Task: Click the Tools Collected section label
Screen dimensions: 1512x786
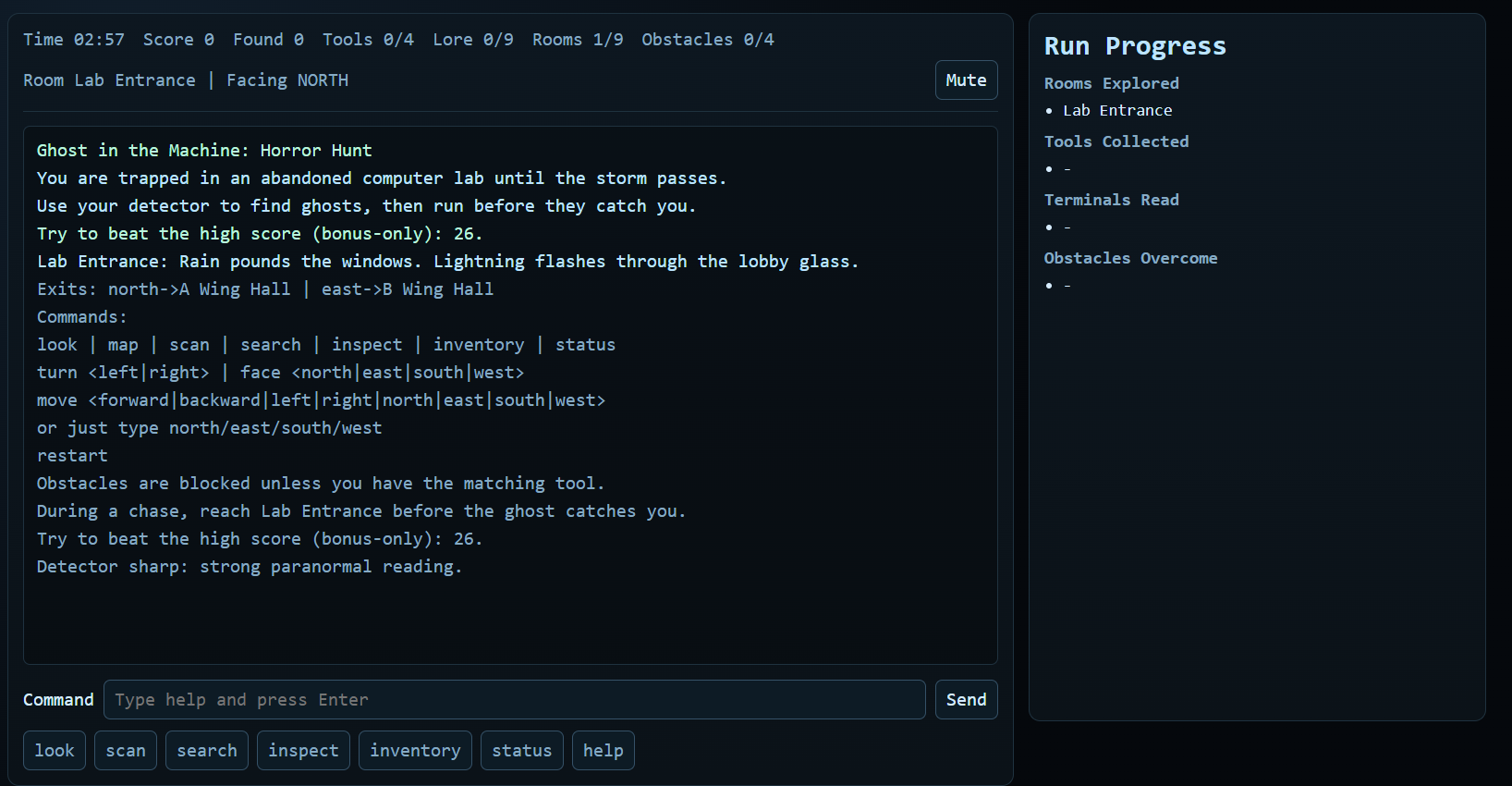Action: coord(1116,141)
